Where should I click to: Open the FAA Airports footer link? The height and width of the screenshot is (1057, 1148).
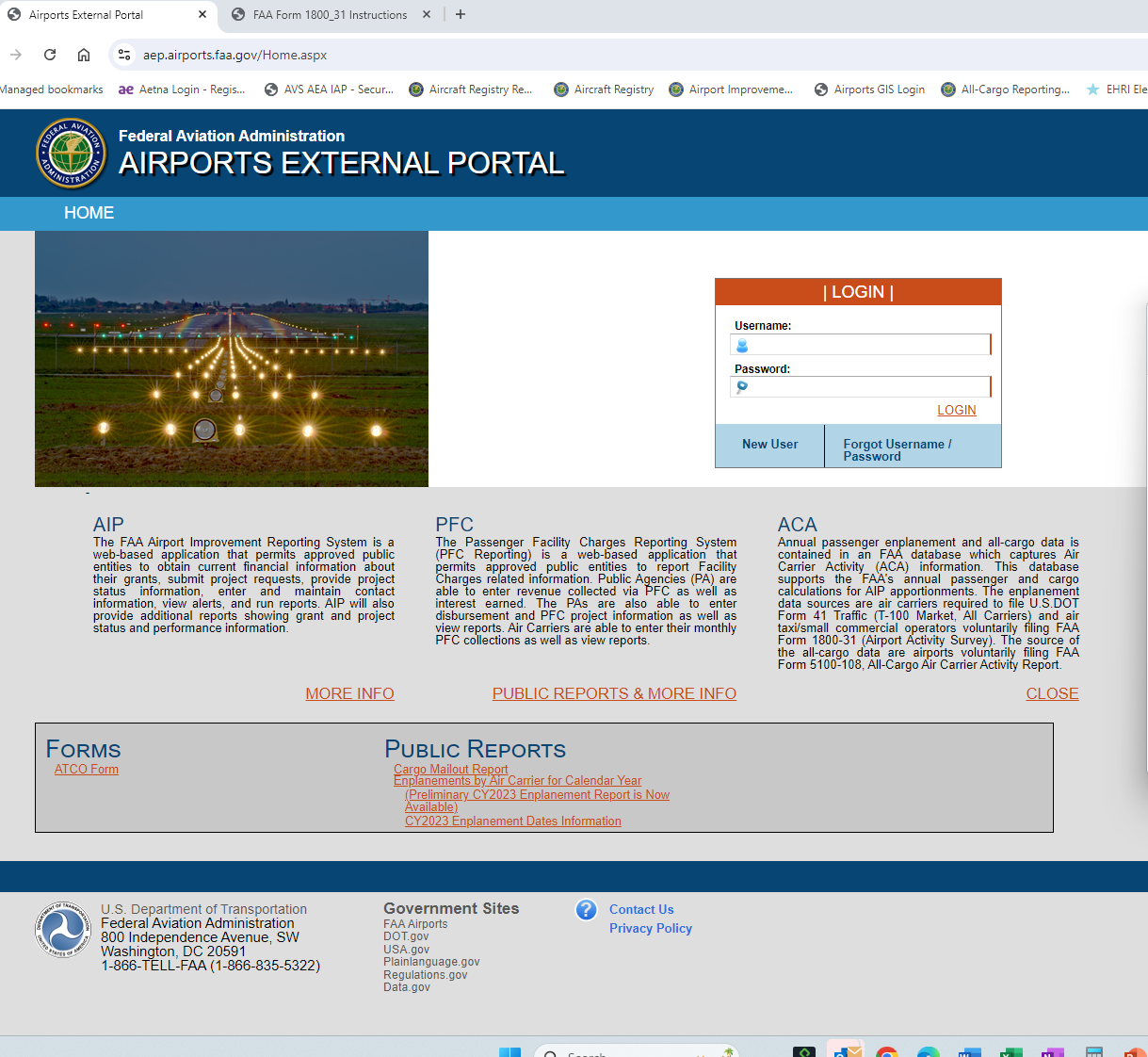pyautogui.click(x=415, y=924)
